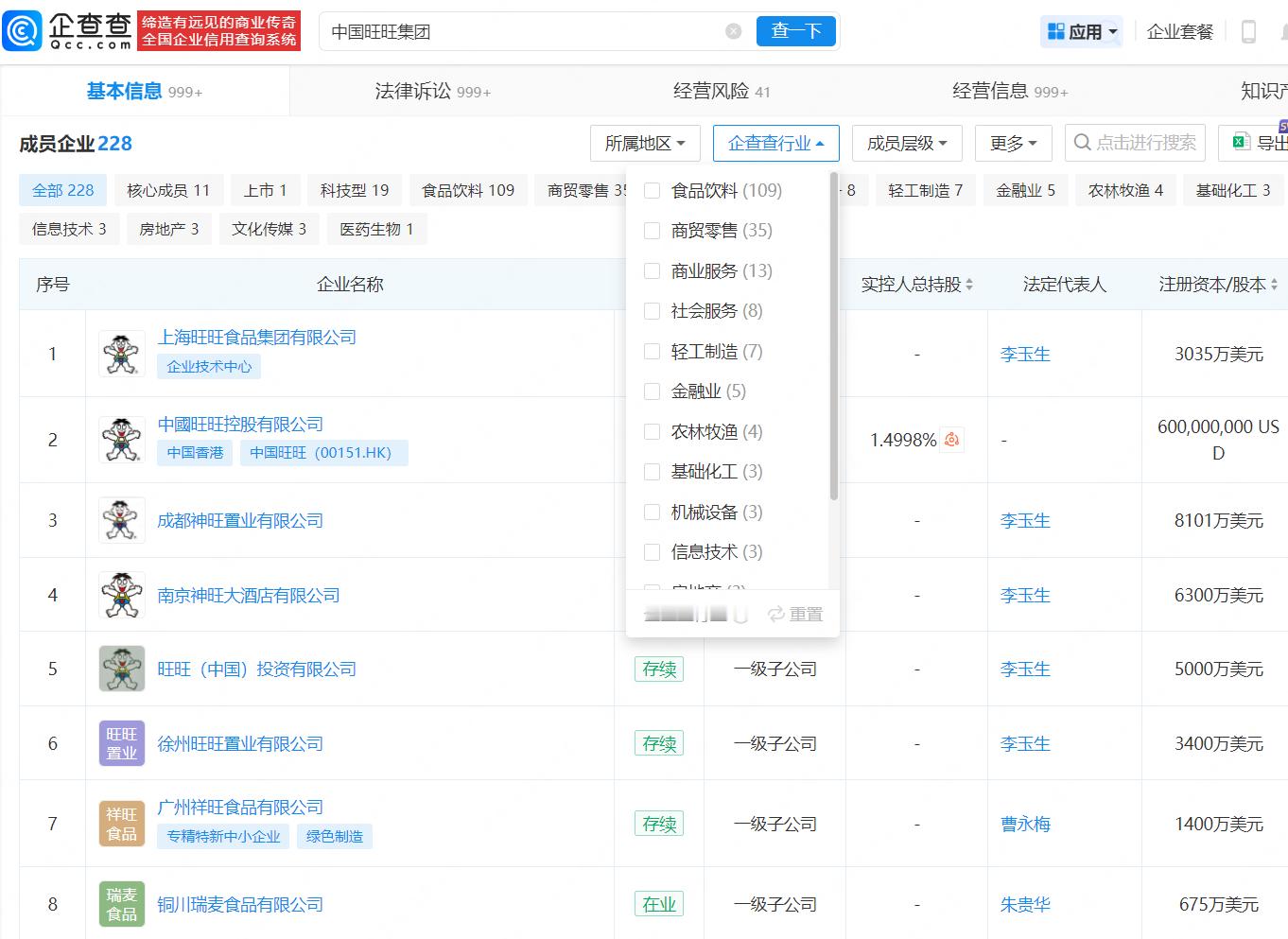Open the mobile phone app icon
This screenshot has height=939, width=1288.
click(x=1248, y=31)
